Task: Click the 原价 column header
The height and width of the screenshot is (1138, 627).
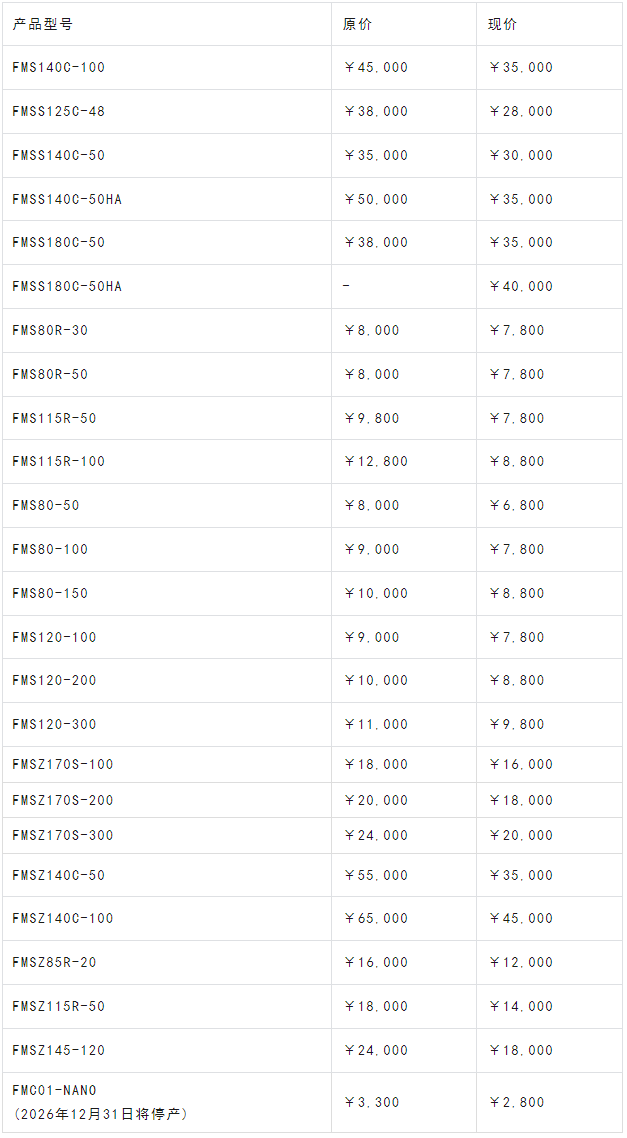Action: coord(357,24)
